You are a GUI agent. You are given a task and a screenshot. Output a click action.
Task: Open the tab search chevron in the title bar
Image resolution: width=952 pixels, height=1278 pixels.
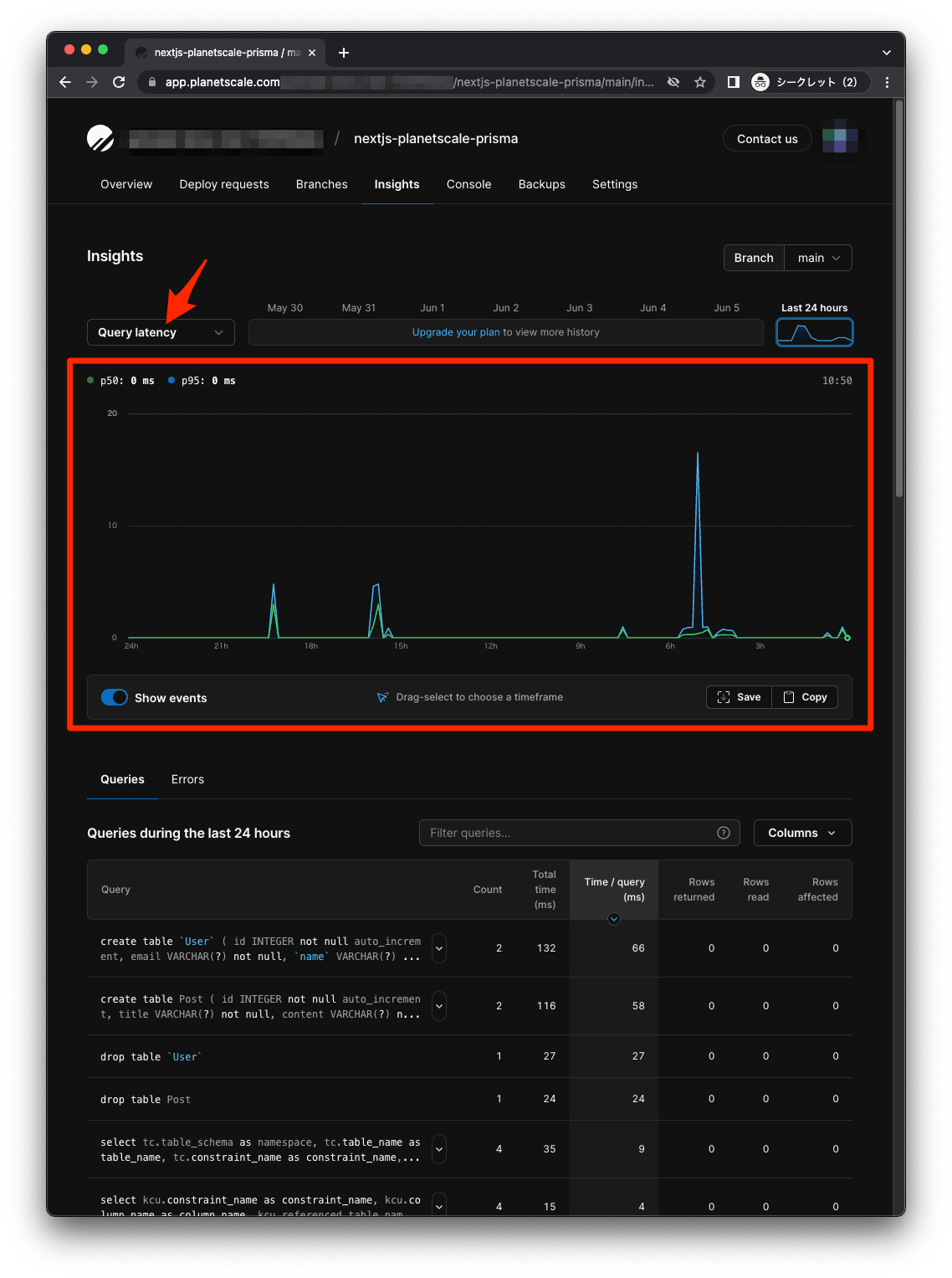(887, 53)
